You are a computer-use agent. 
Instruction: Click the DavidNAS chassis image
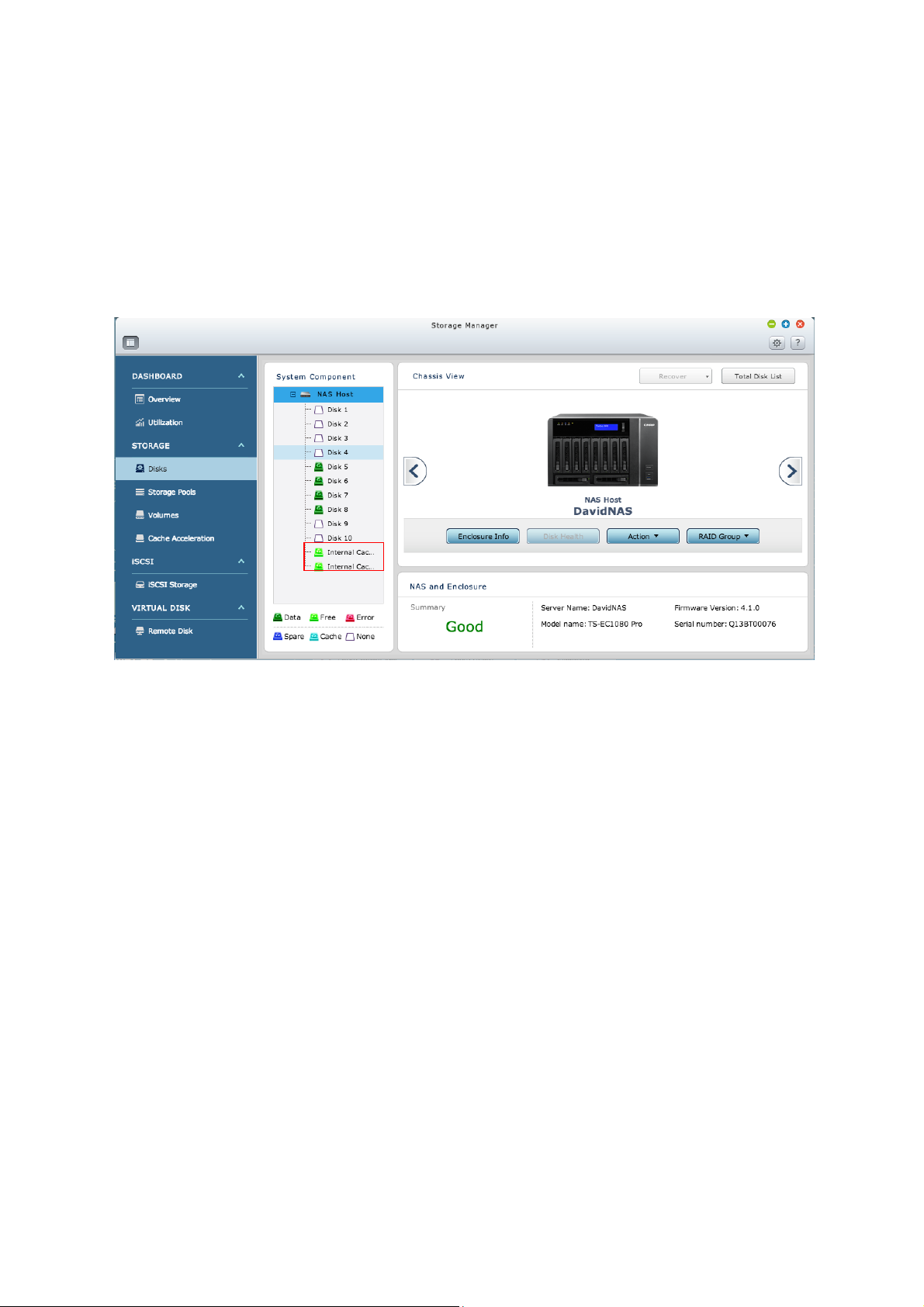pyautogui.click(x=603, y=450)
